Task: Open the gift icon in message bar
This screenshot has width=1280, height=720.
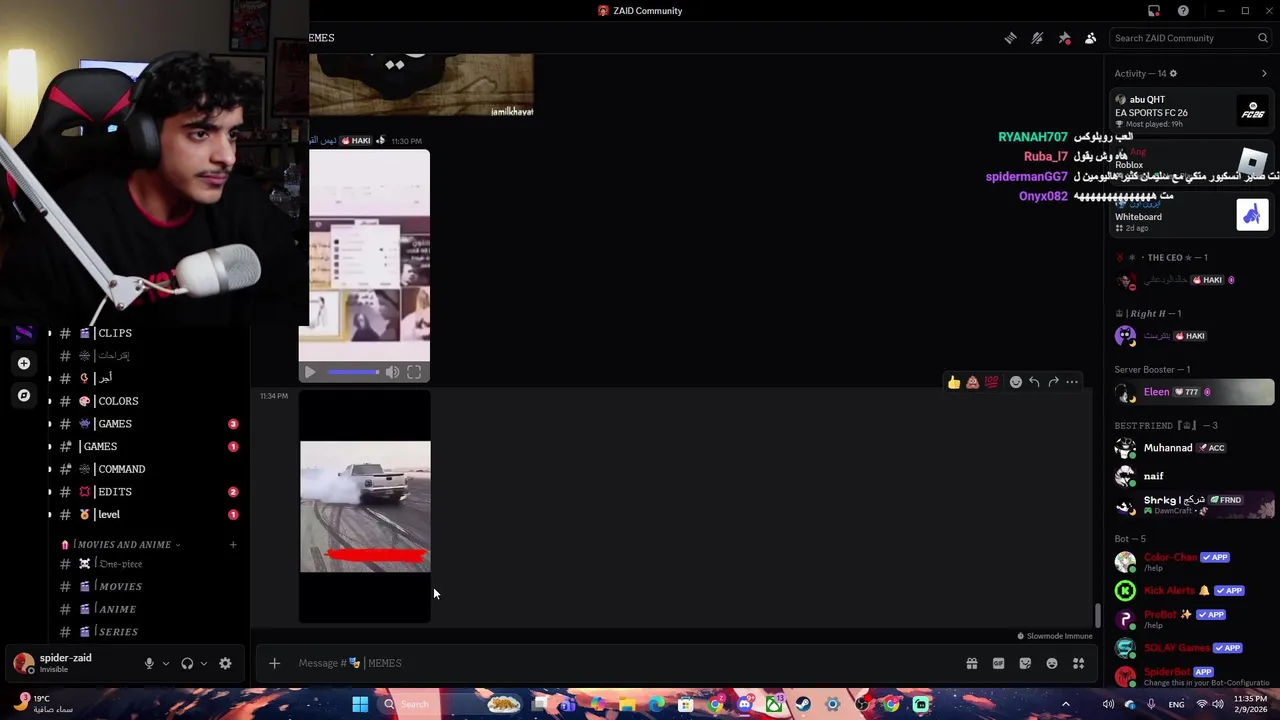Action: 971,663
